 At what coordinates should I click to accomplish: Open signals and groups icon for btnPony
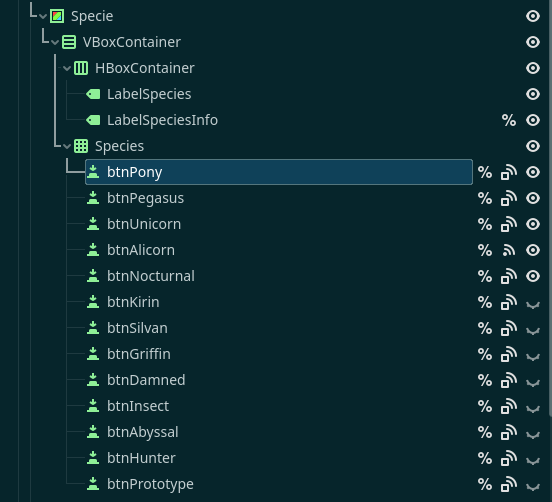point(509,172)
